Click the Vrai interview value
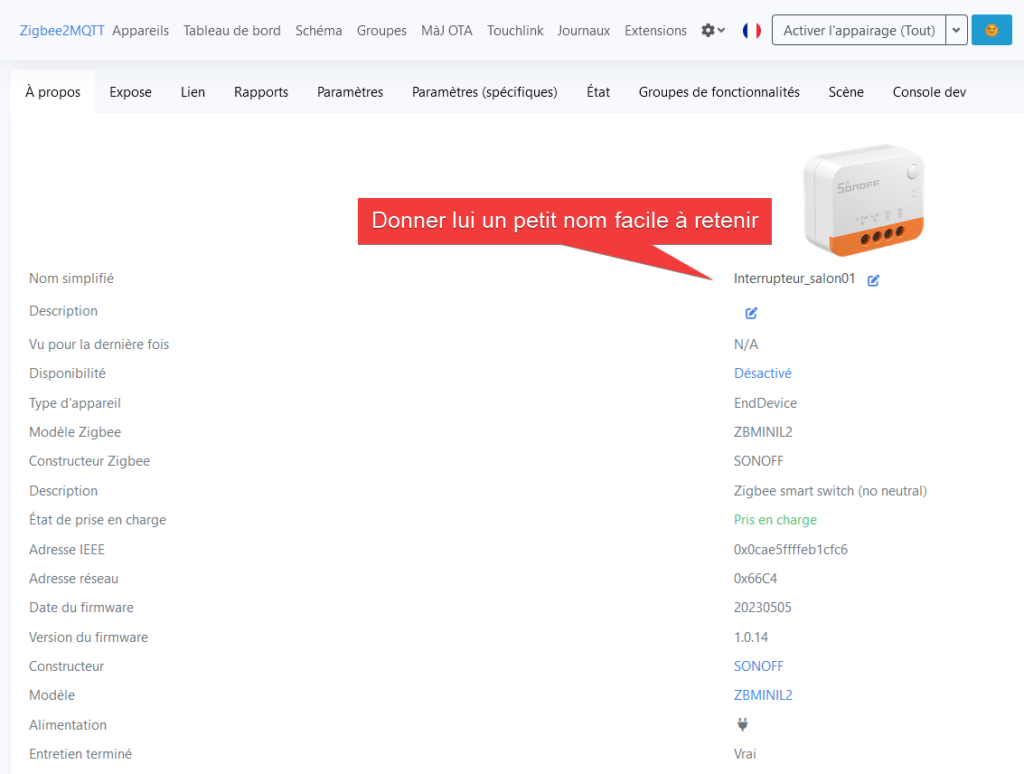Screen dimensions: 1024x774 [745, 754]
